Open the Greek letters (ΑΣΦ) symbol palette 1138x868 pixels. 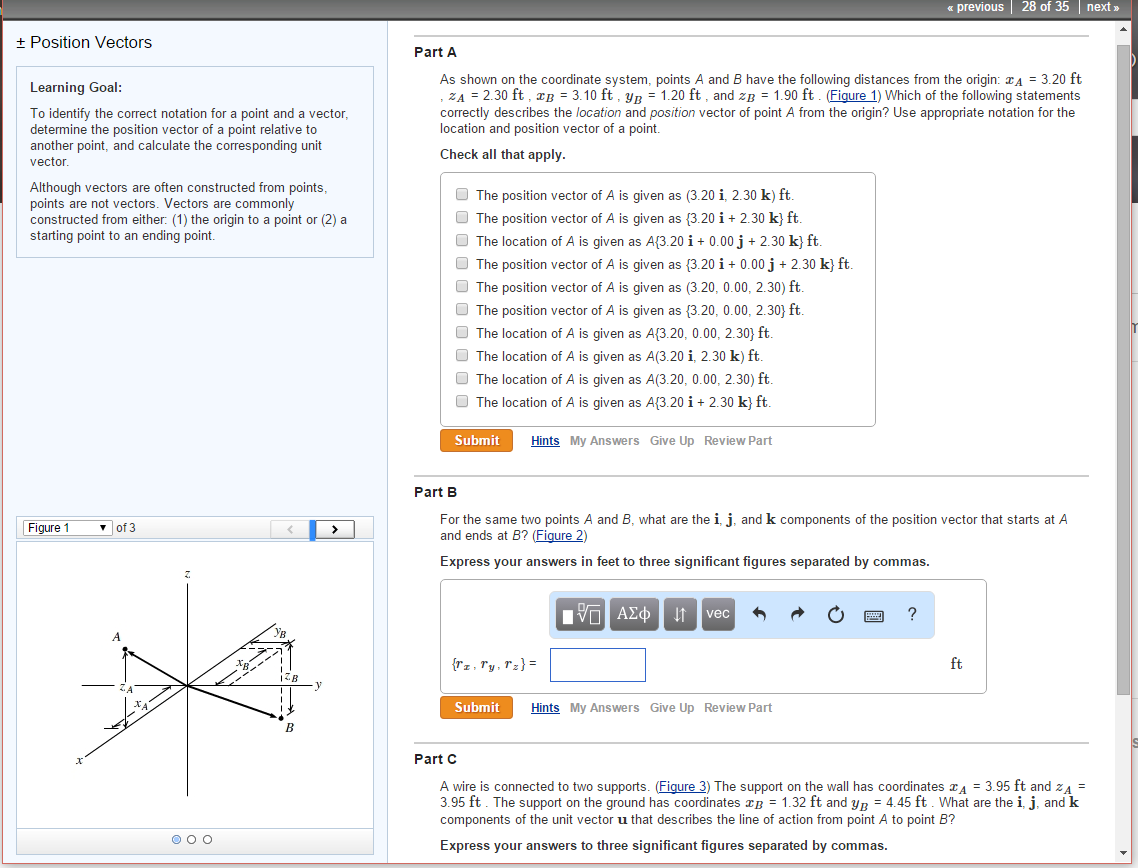click(633, 614)
